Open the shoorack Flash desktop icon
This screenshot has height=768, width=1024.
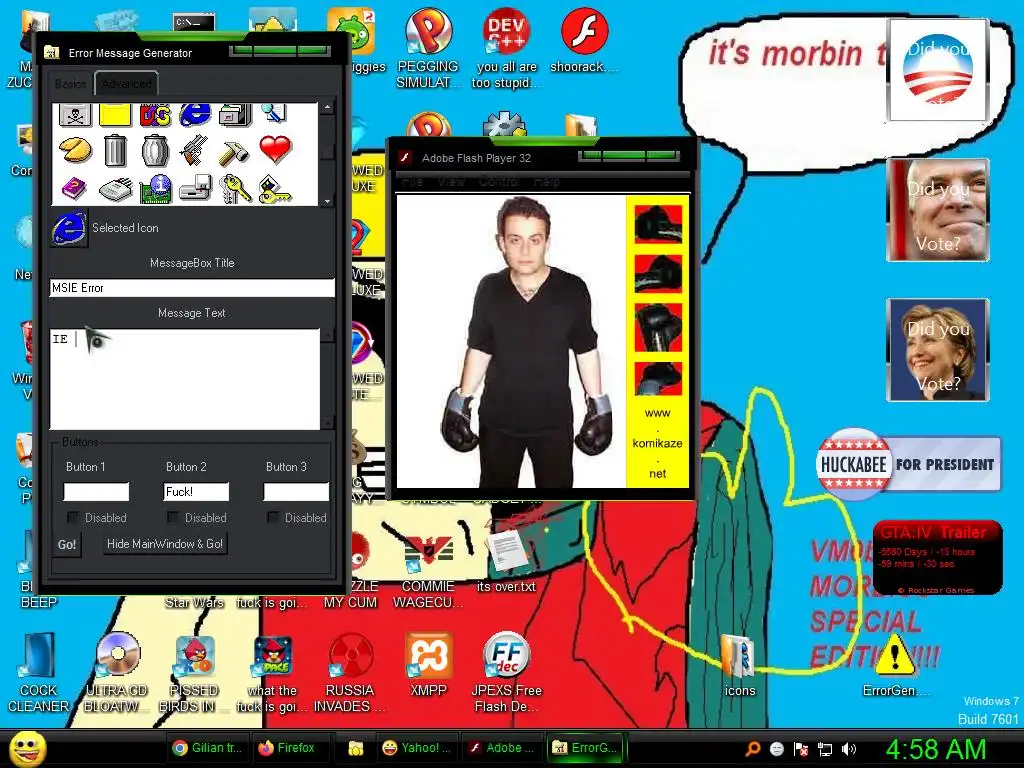[584, 42]
